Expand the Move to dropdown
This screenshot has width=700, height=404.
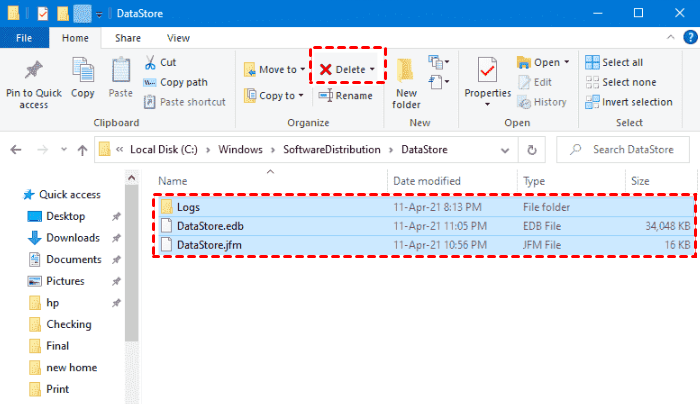point(303,69)
